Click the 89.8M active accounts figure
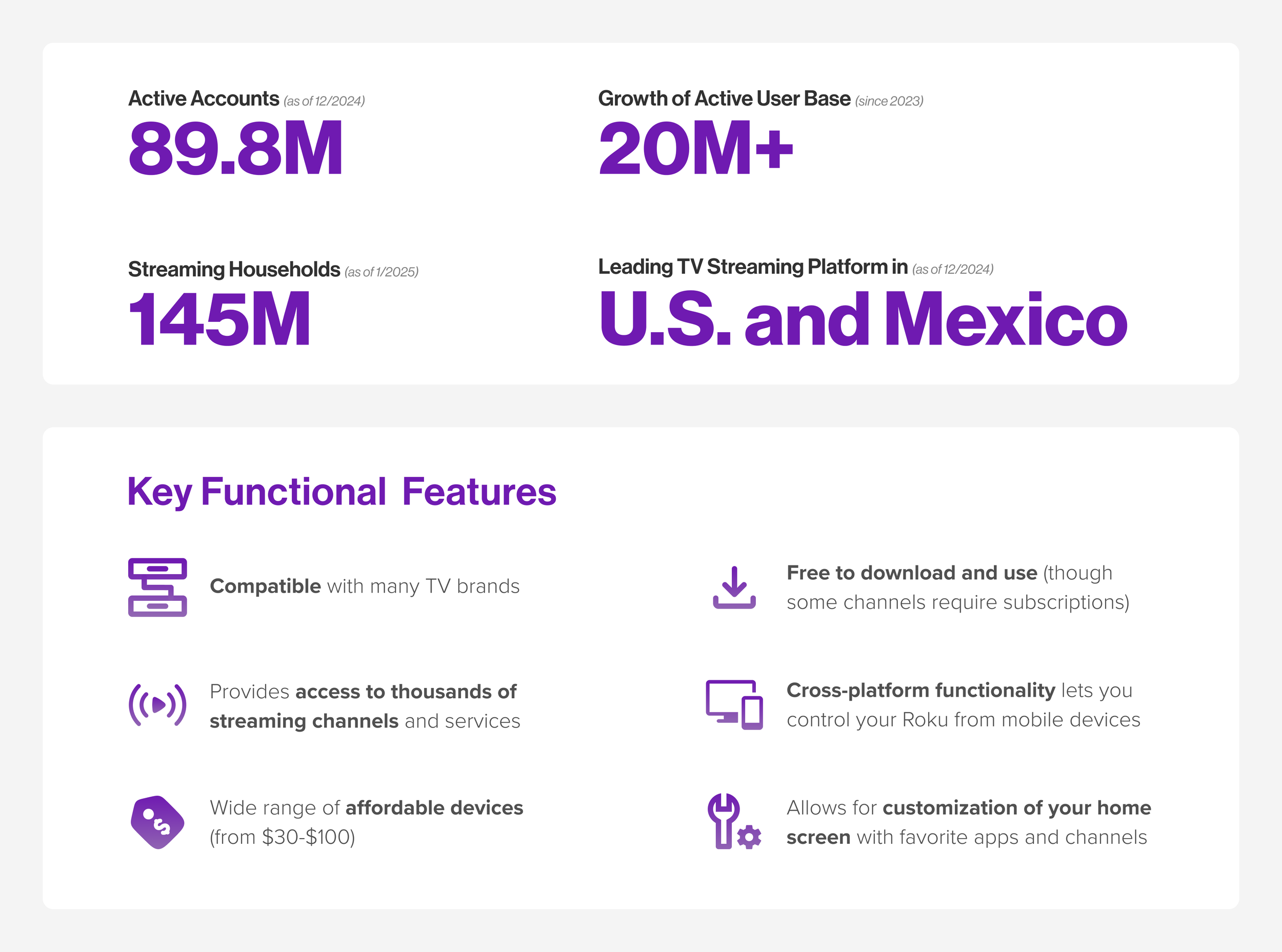Image resolution: width=1282 pixels, height=952 pixels. pos(235,148)
